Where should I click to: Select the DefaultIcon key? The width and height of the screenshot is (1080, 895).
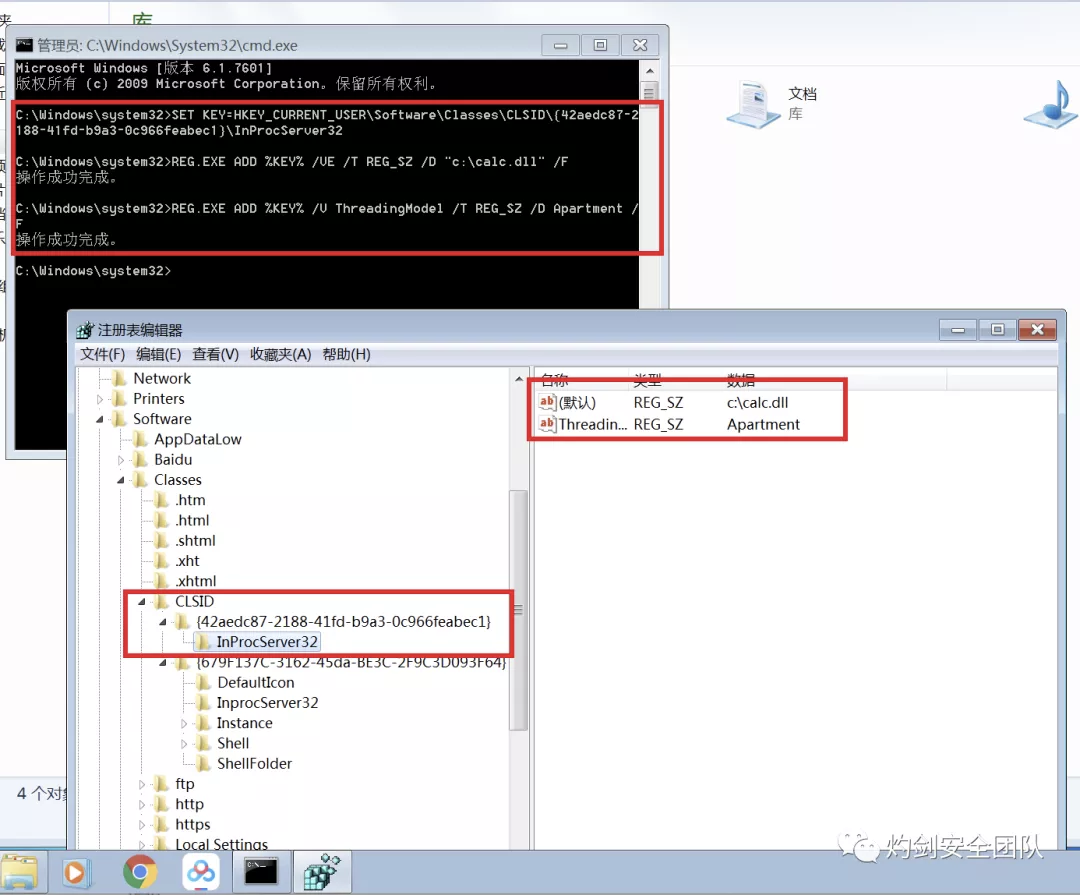click(256, 682)
